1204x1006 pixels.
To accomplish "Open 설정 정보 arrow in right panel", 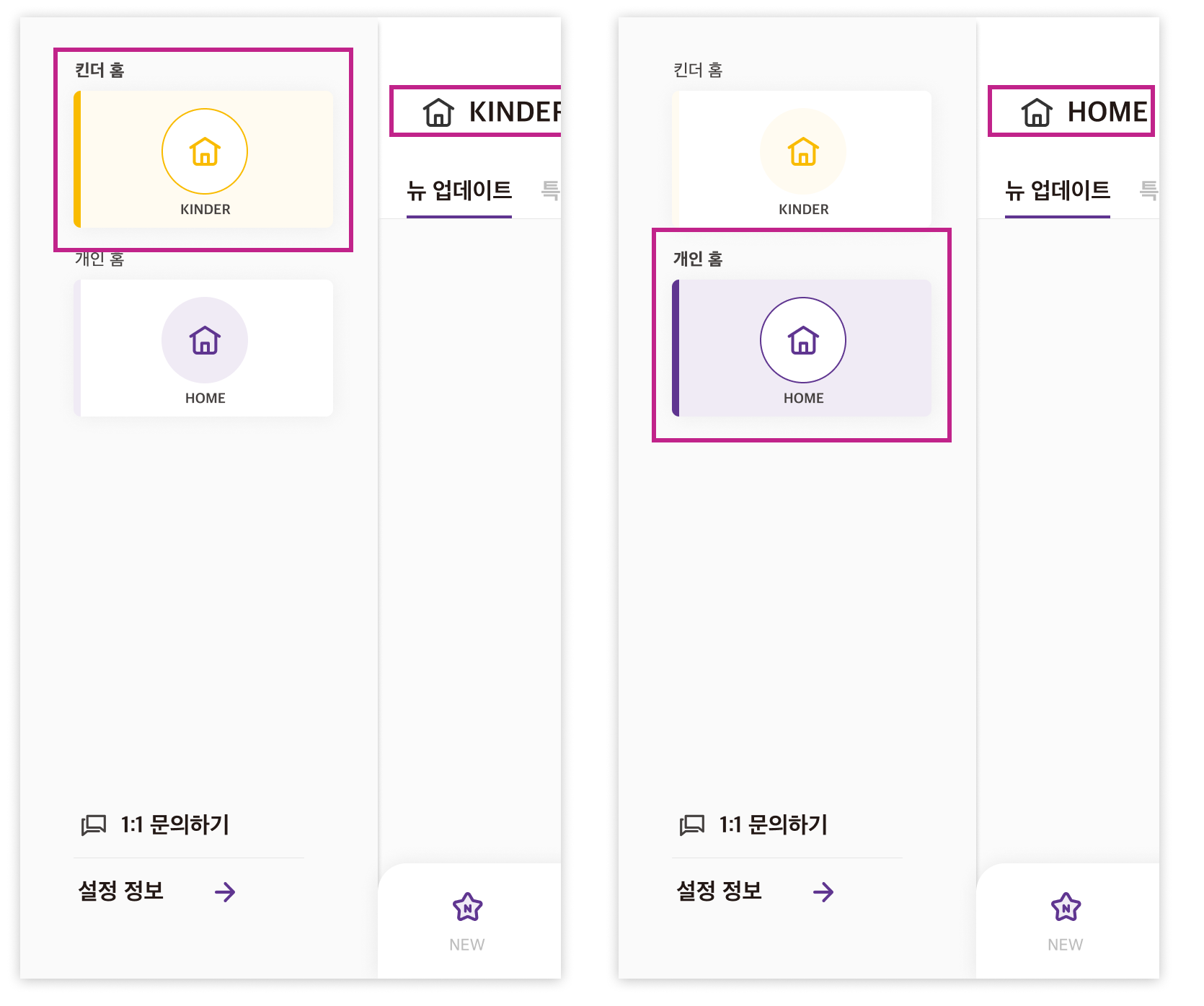I will [823, 892].
